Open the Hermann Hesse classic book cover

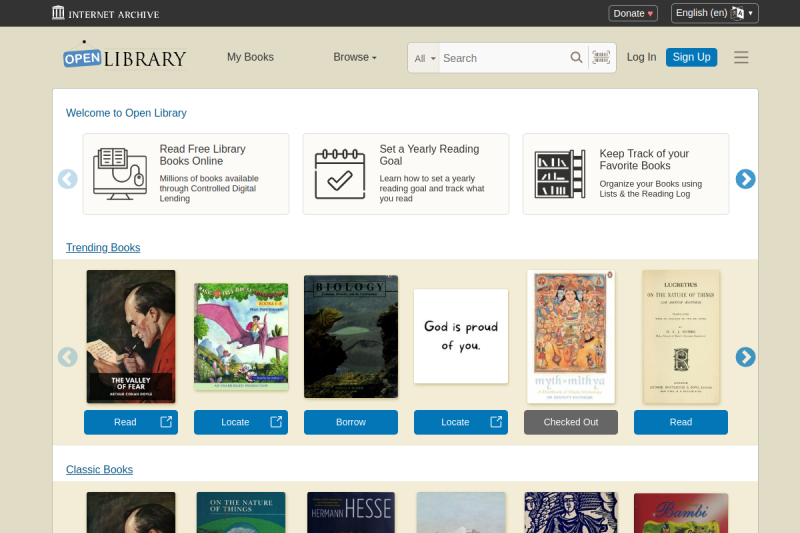tap(351, 513)
